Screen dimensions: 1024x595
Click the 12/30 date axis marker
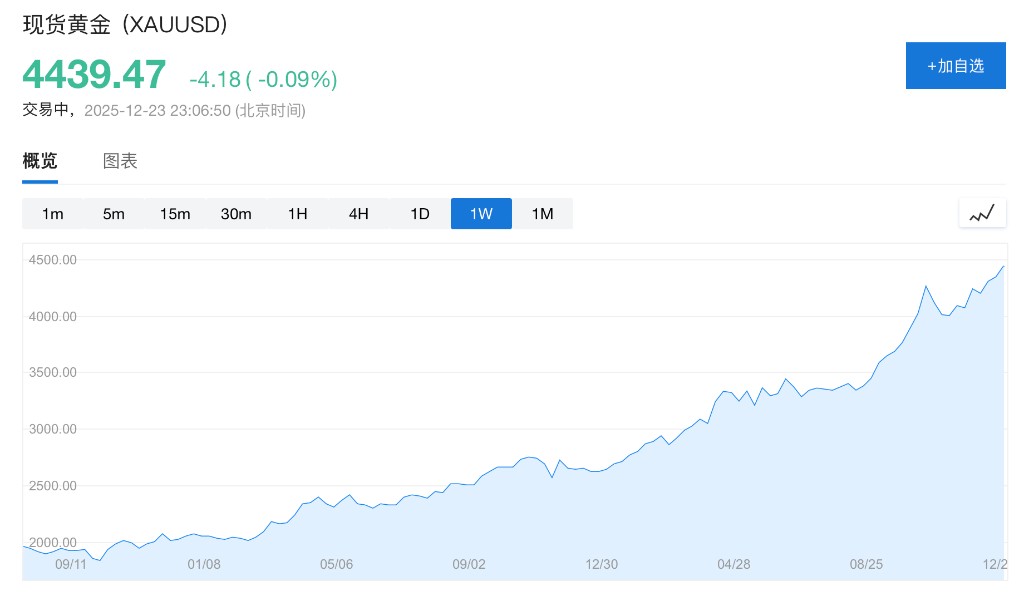tap(601, 564)
